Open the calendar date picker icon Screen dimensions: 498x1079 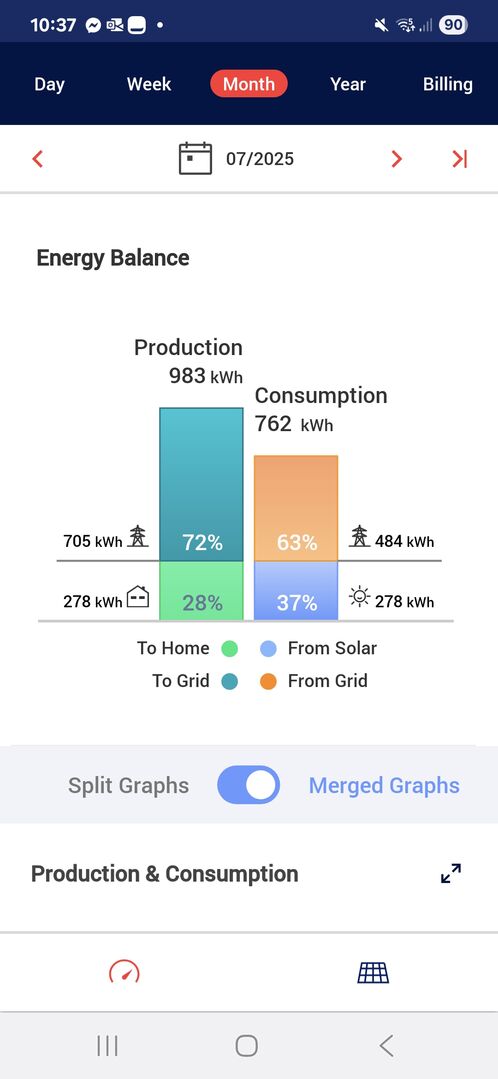click(x=195, y=158)
